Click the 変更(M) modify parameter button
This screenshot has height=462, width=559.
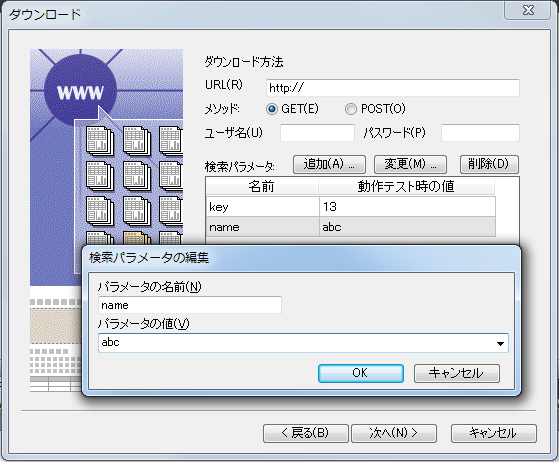click(410, 164)
